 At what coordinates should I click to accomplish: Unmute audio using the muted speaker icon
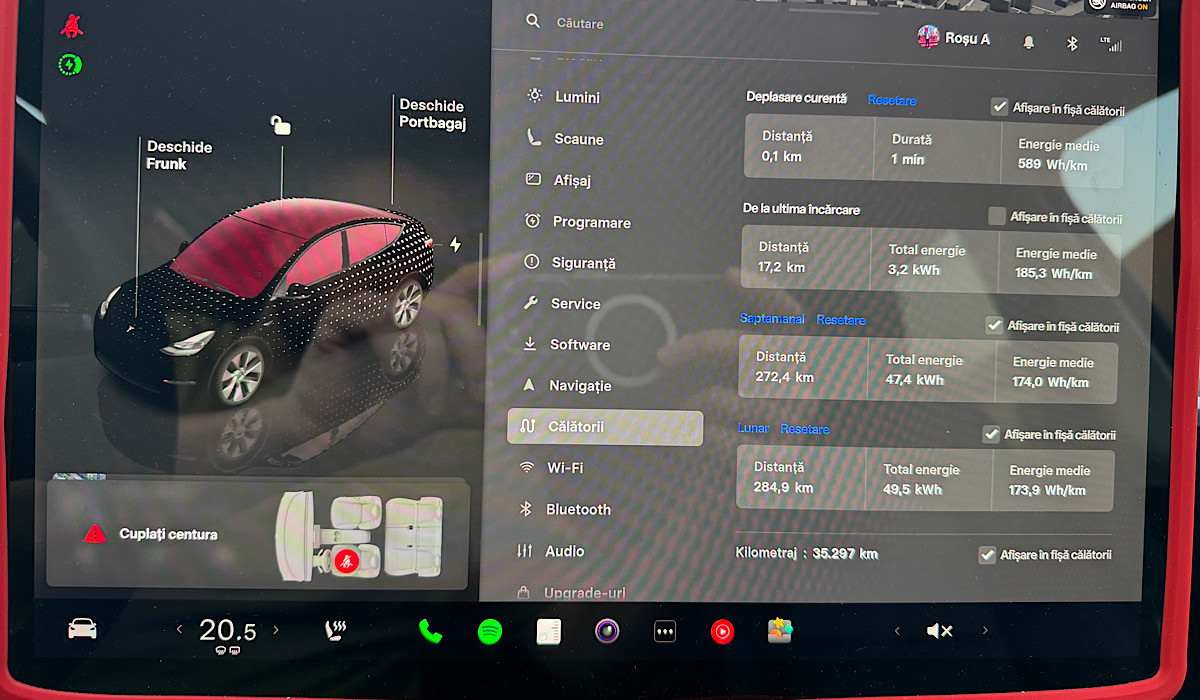click(939, 631)
